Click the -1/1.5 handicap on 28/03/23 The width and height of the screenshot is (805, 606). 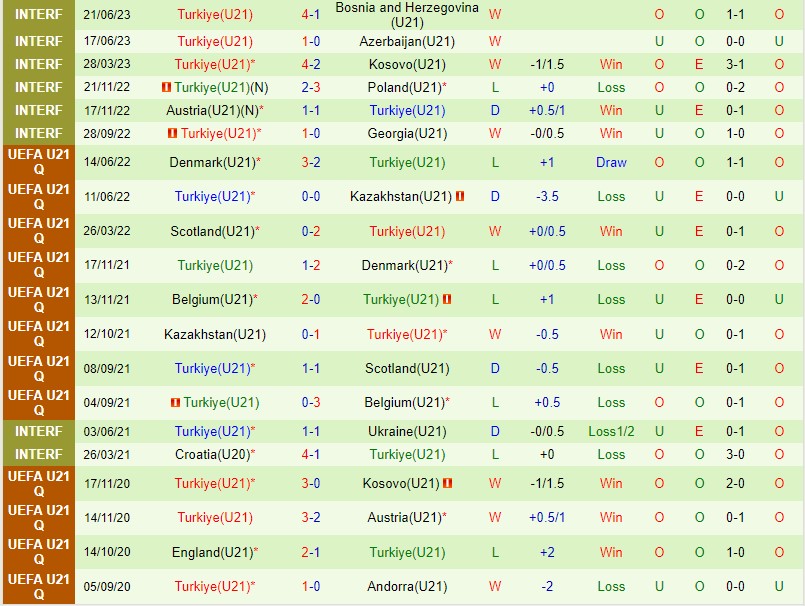point(547,65)
